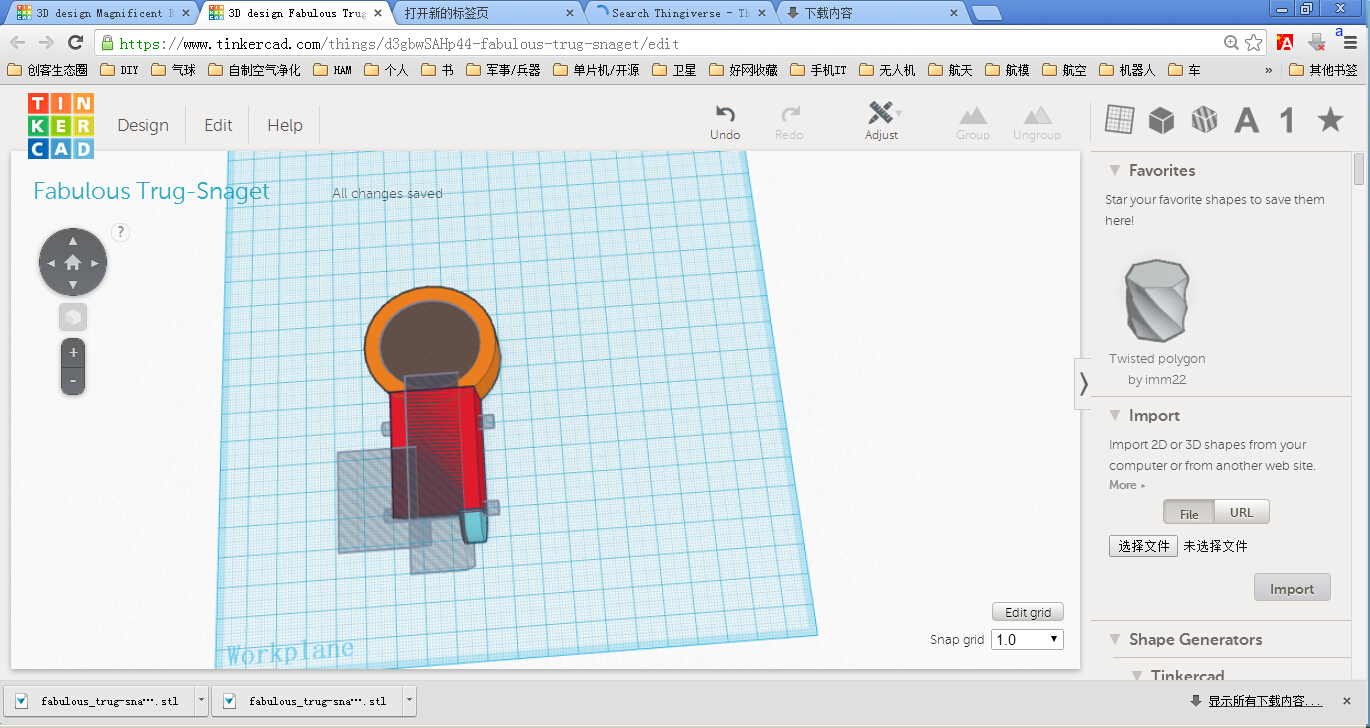The height and width of the screenshot is (728, 1370).
Task: Open the Snap grid dropdown
Action: pos(1027,639)
